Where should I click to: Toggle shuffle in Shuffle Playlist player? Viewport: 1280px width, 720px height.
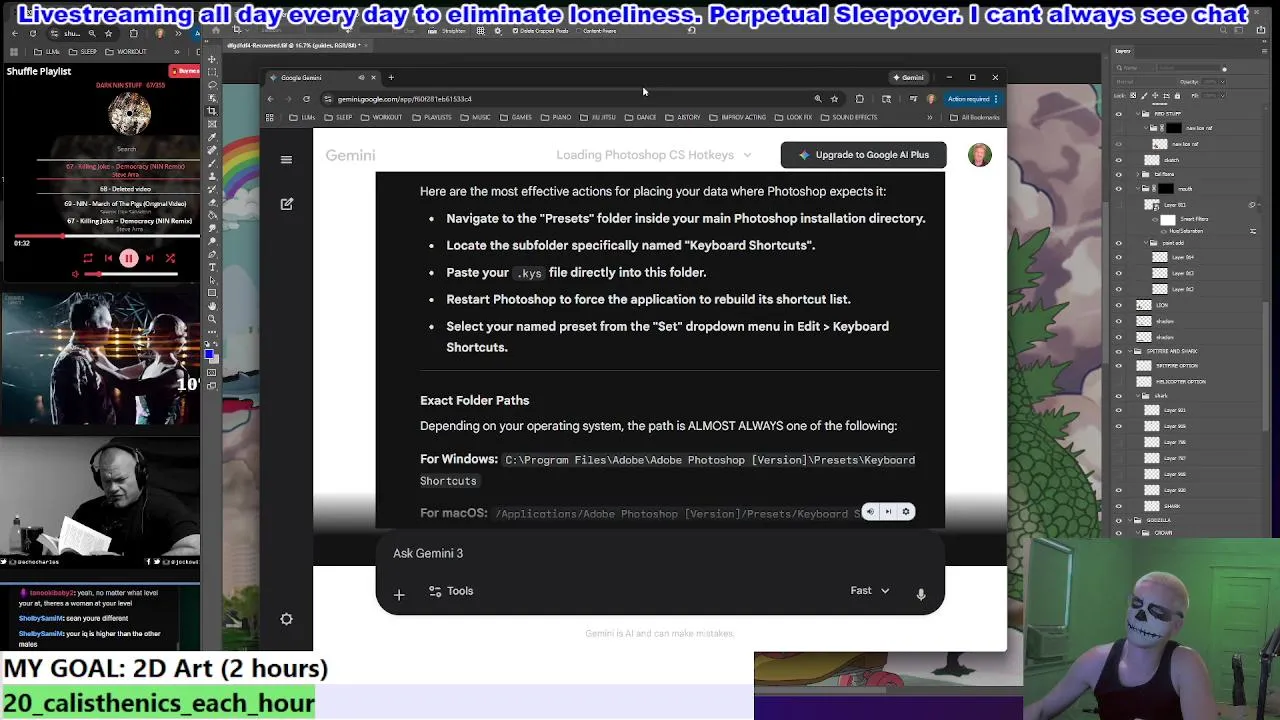[170, 258]
